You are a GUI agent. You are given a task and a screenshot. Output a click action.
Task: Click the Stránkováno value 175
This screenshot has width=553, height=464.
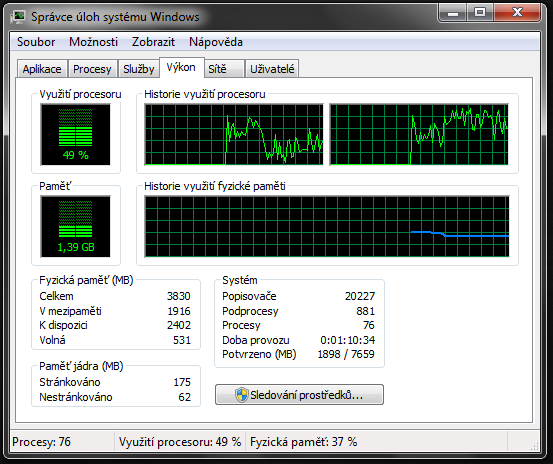coord(182,382)
